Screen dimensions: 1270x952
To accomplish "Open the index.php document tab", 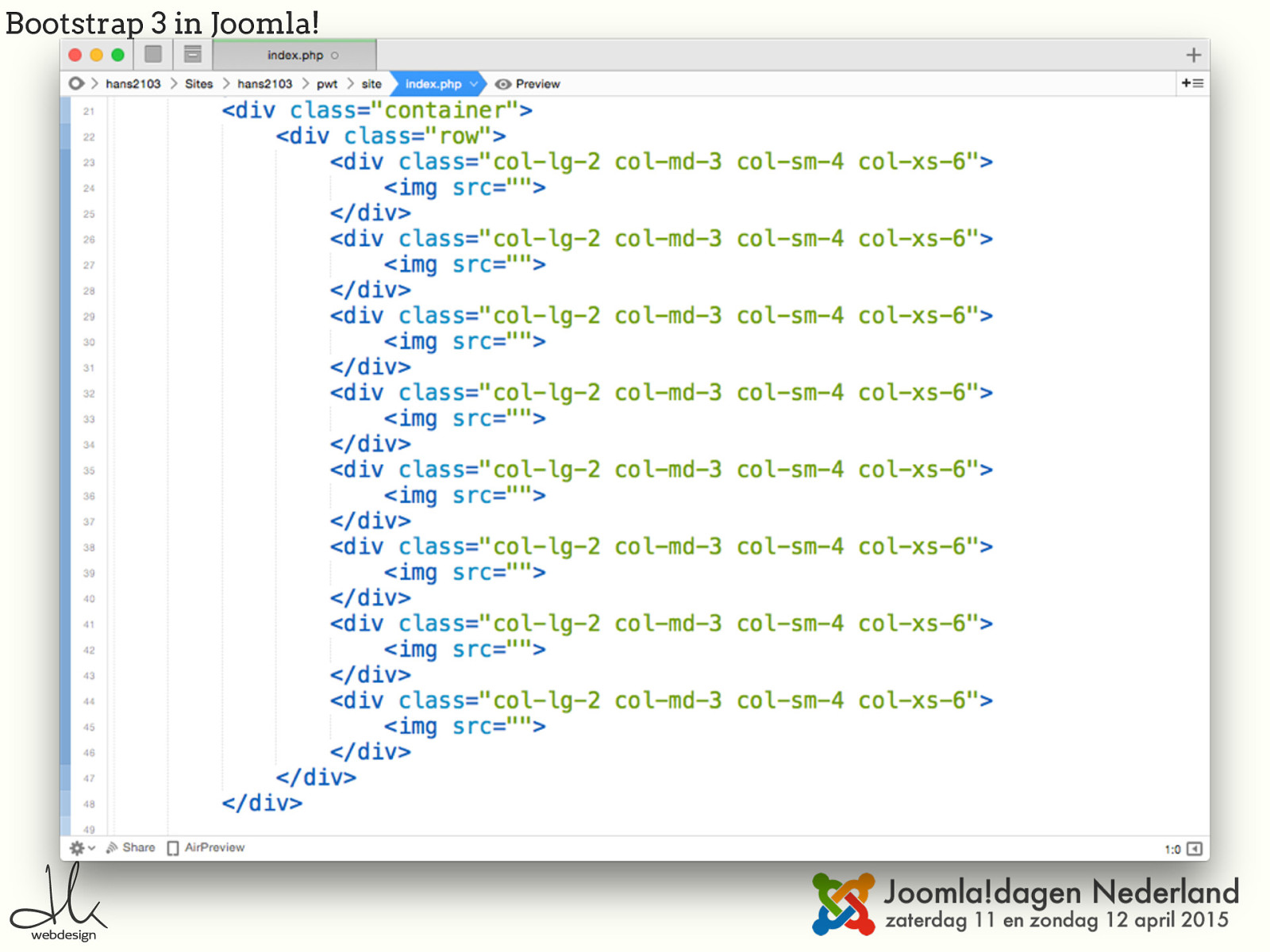I will [x=295, y=55].
